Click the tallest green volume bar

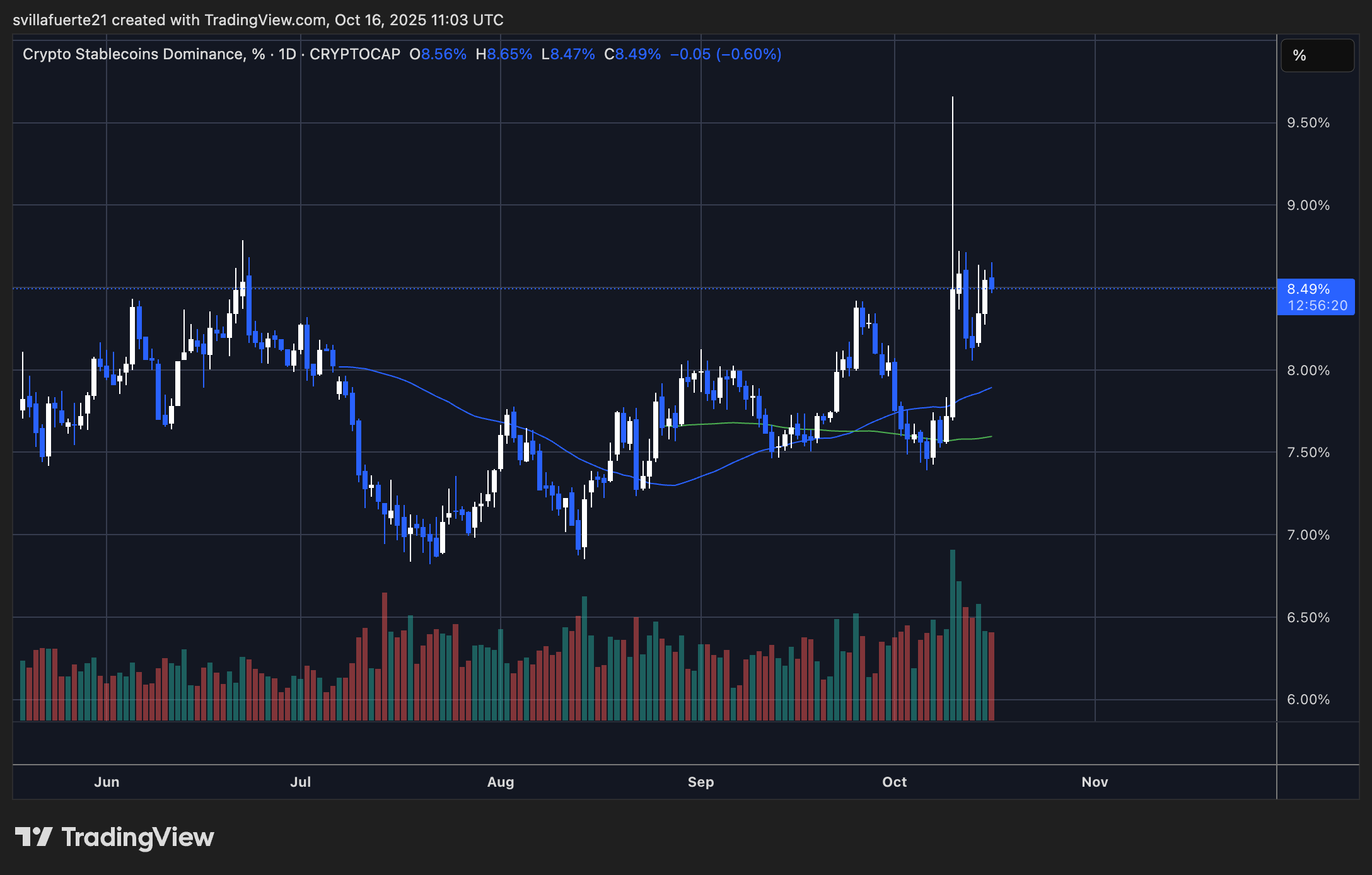pyautogui.click(x=953, y=634)
